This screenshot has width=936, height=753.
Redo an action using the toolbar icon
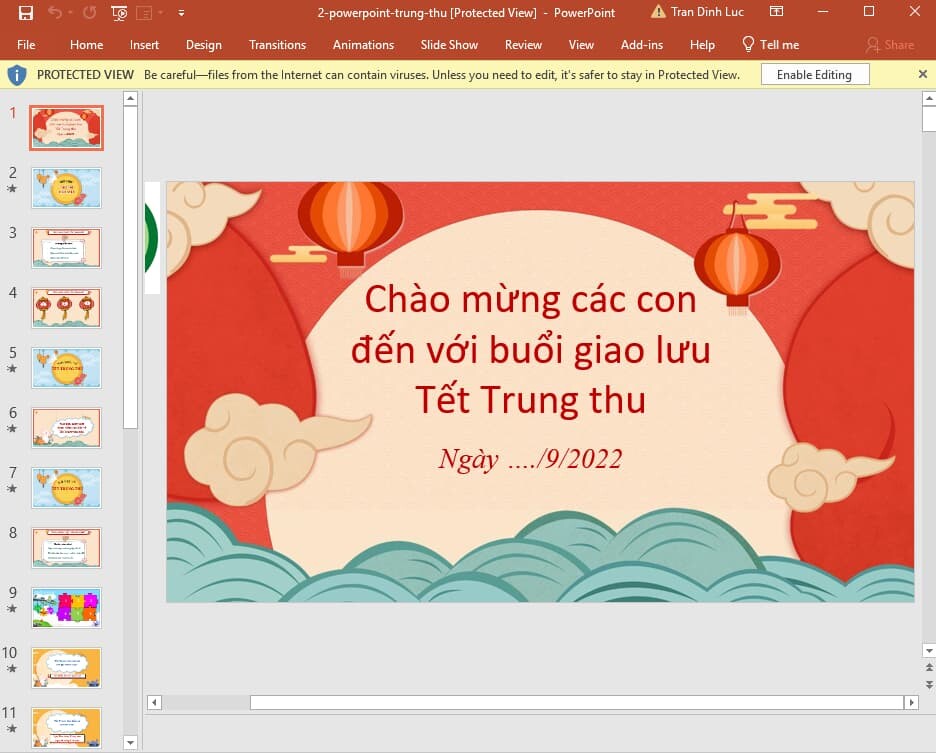[89, 13]
